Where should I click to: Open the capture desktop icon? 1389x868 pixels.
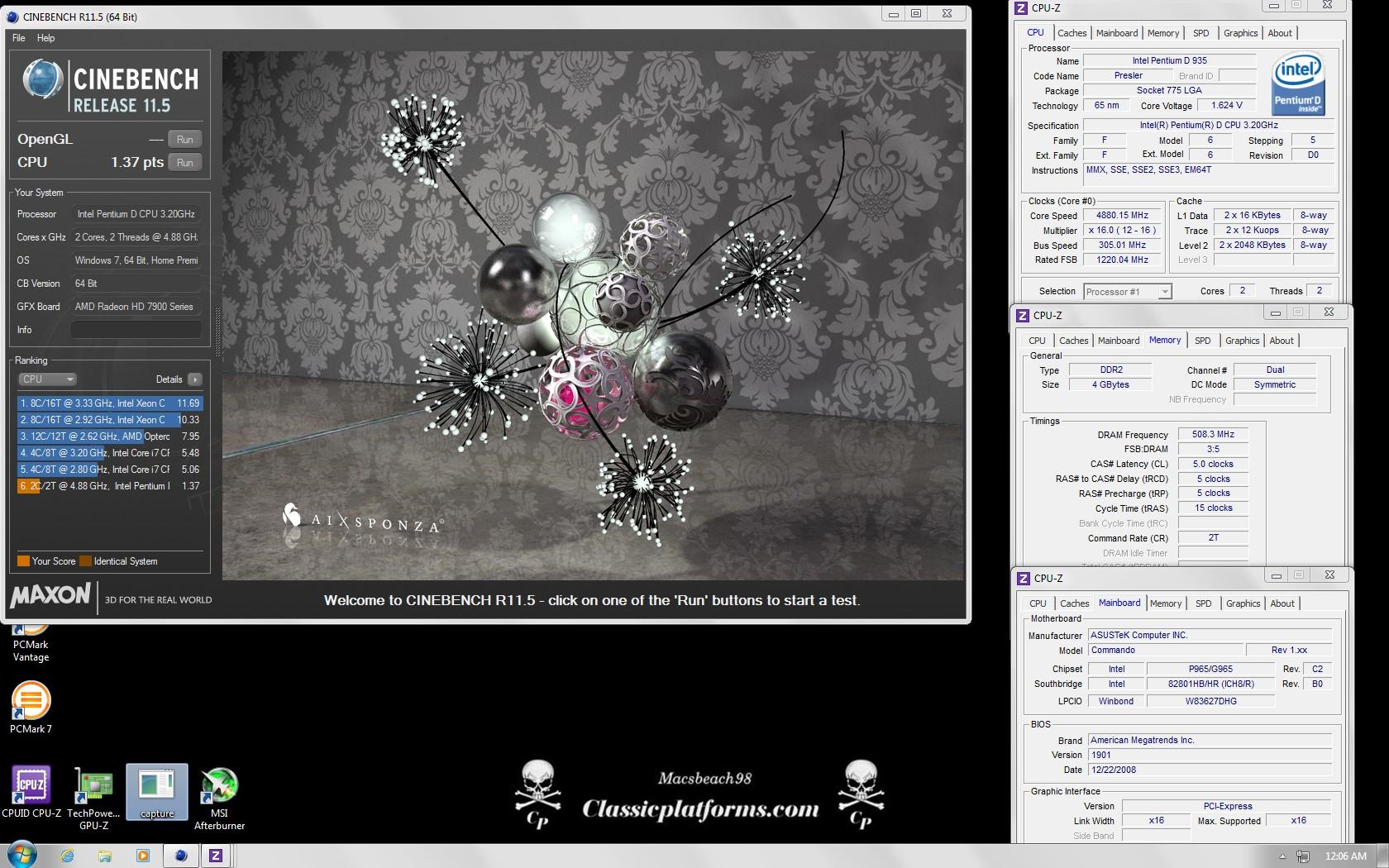[x=157, y=792]
